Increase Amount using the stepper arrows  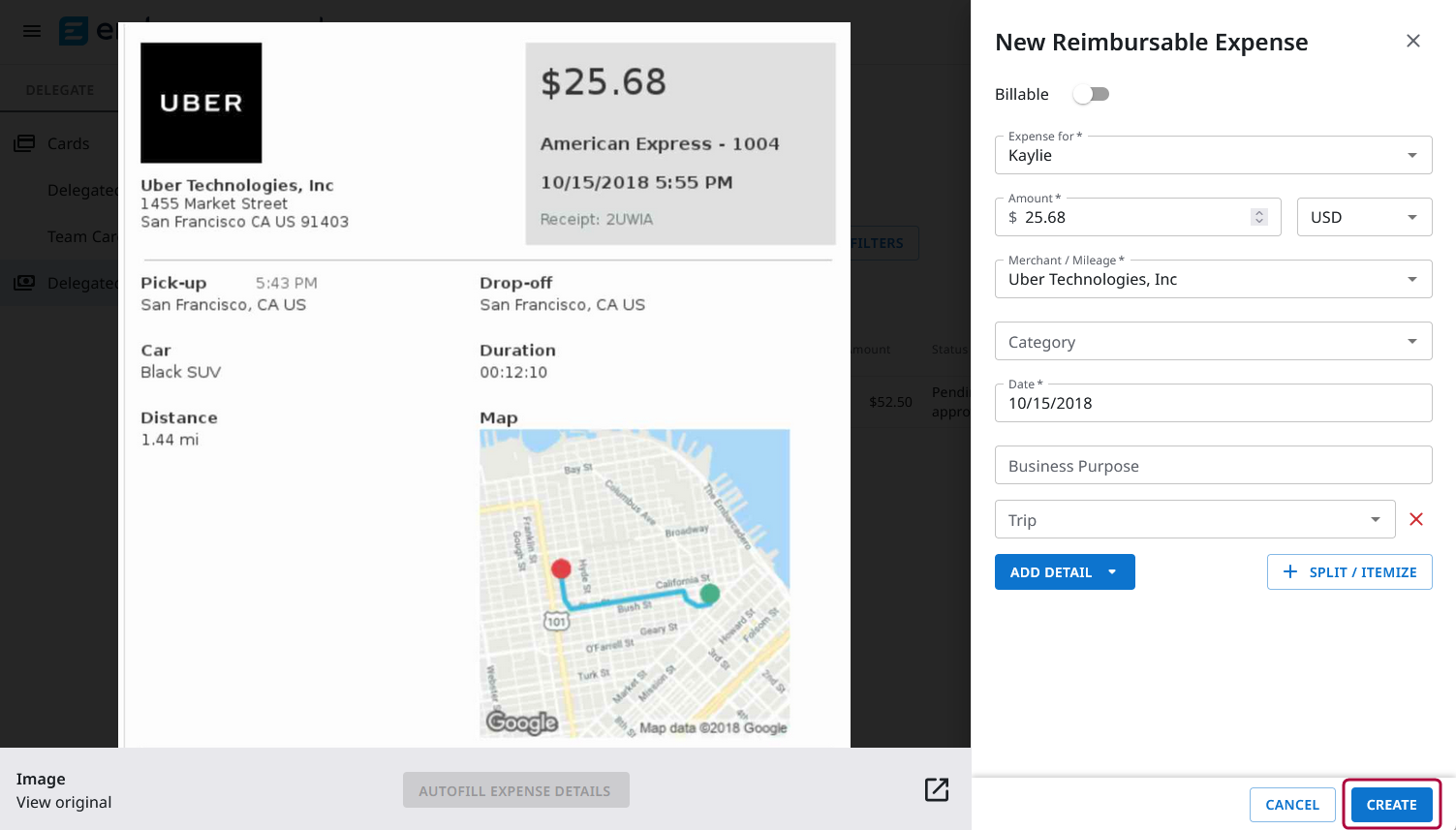tap(1258, 211)
